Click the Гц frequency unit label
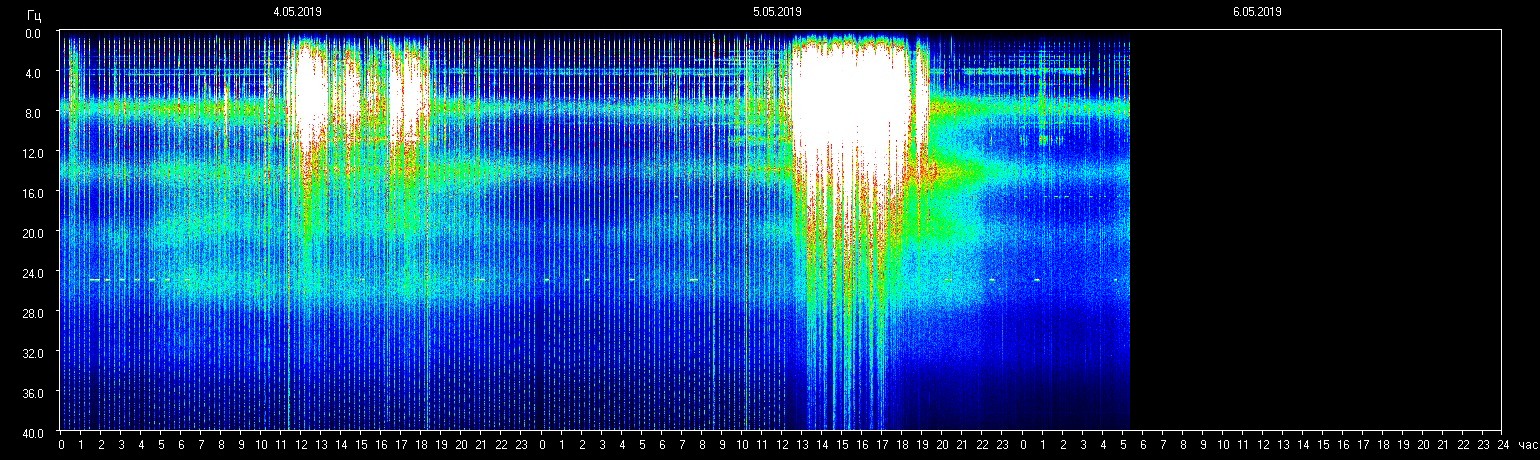The width and height of the screenshot is (1540, 460). (x=34, y=15)
